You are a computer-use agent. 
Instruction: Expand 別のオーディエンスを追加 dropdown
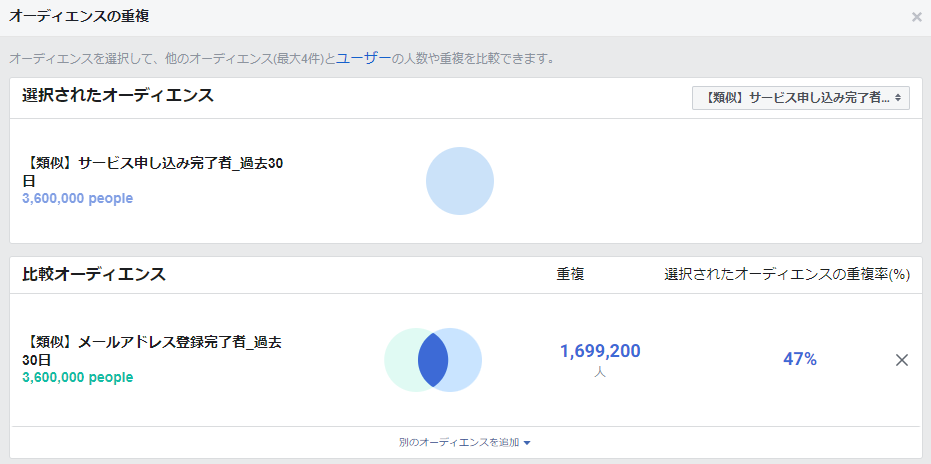click(465, 443)
